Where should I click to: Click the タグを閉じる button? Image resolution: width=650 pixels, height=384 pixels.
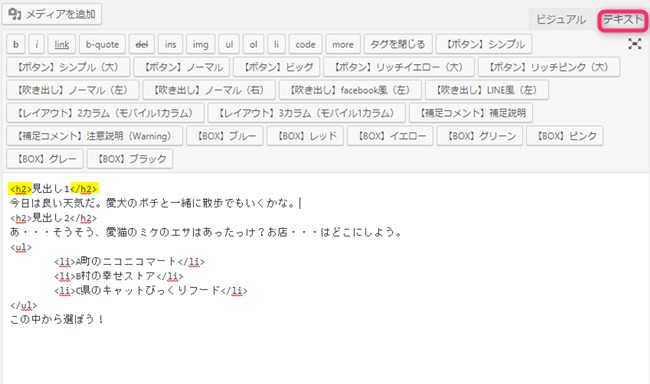click(398, 44)
